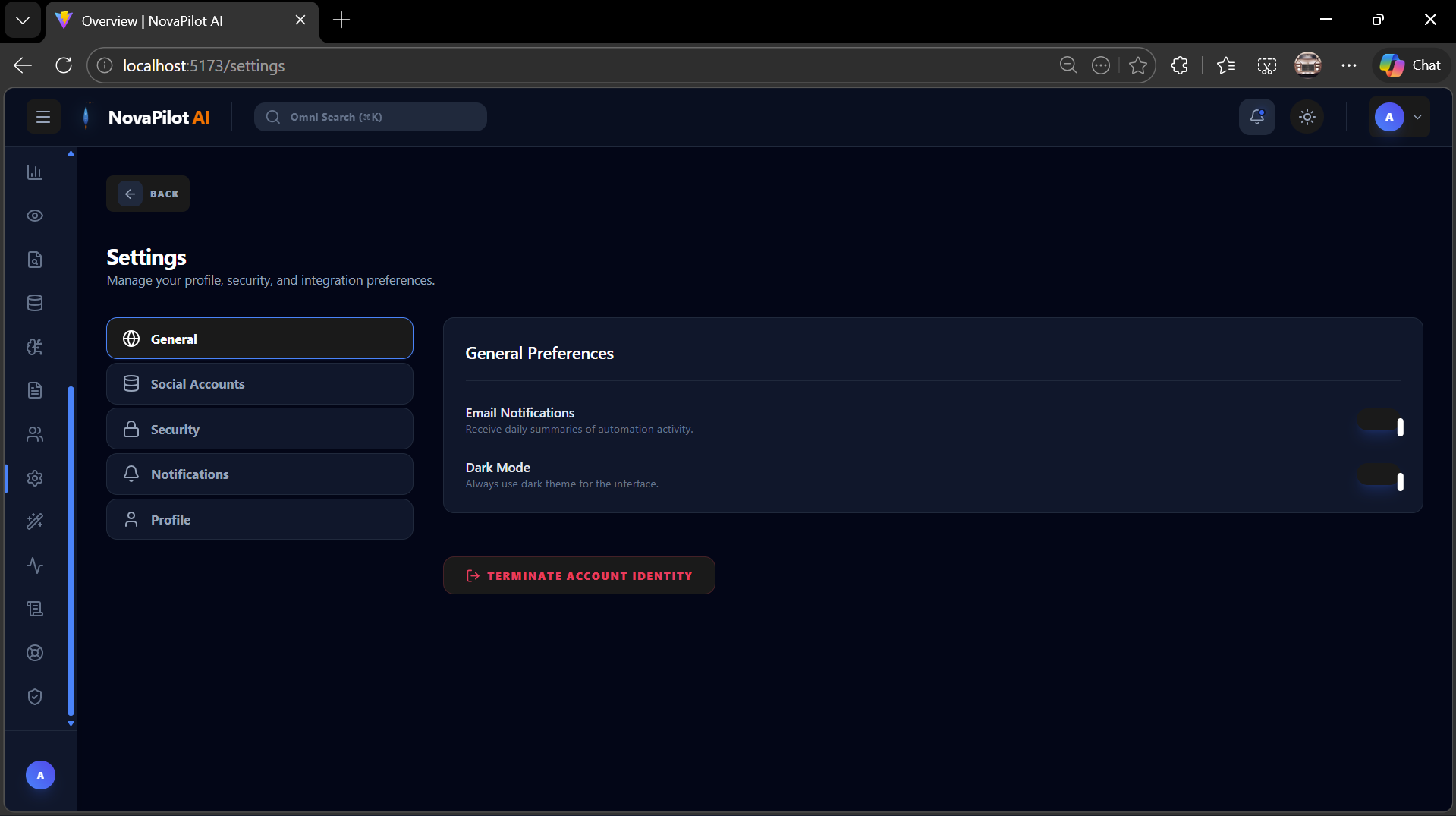
Task: Click the sidebar scroll up arrow
Action: pos(71,153)
